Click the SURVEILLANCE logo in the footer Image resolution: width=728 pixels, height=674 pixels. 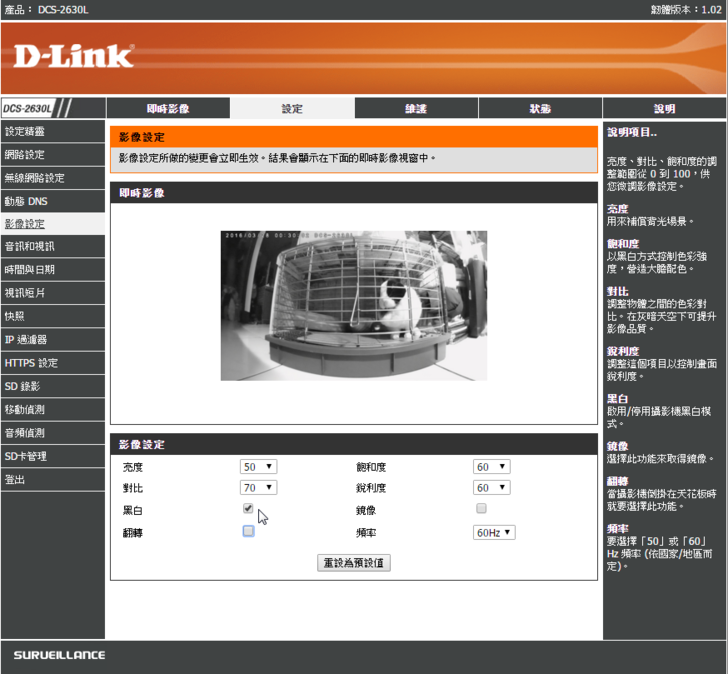(x=59, y=655)
